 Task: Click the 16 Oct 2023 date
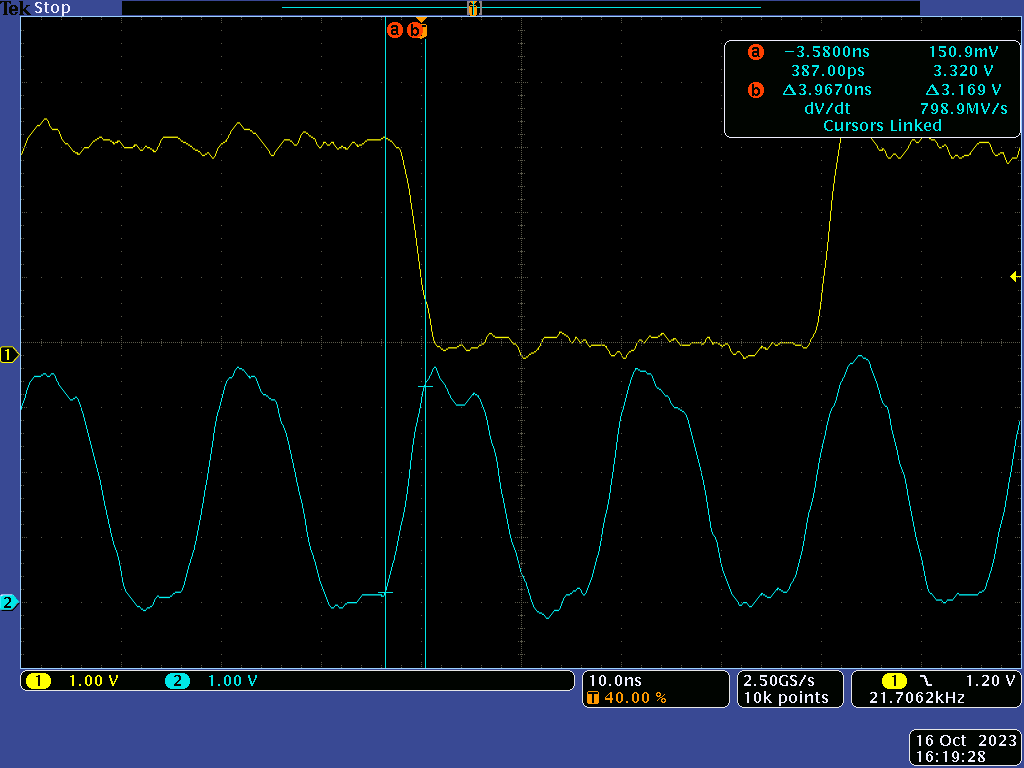967,741
